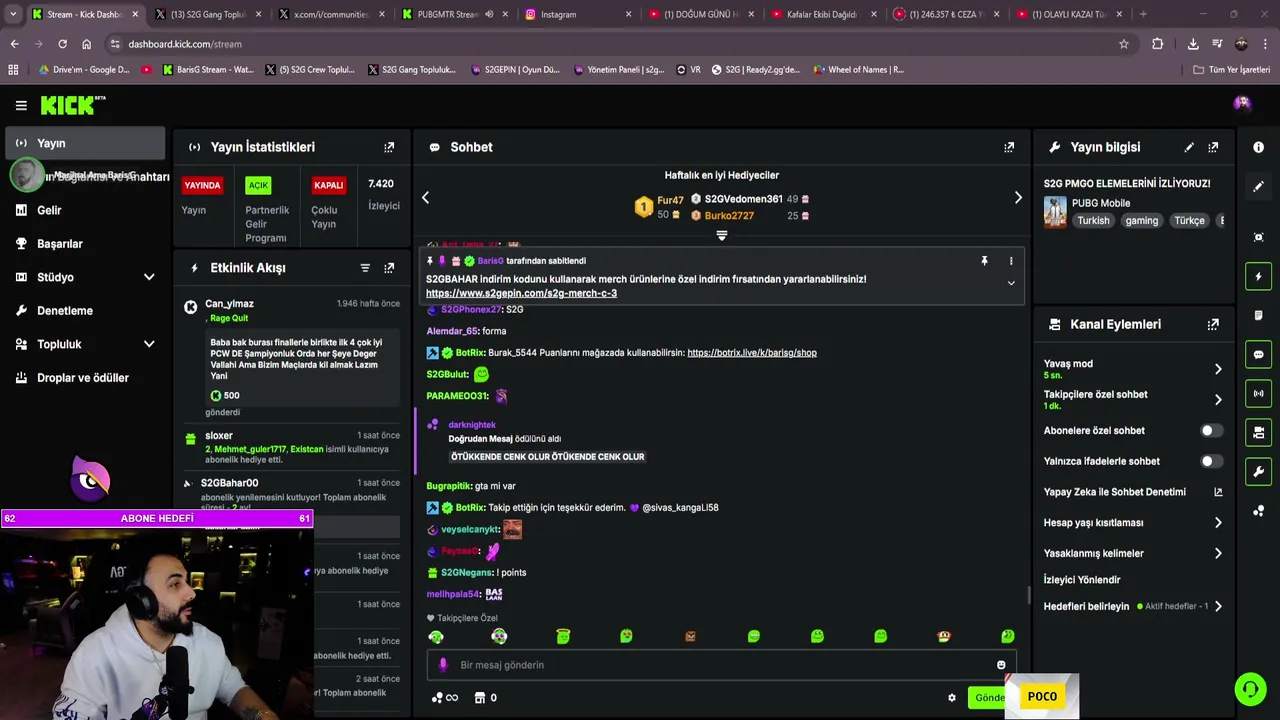The image size is (1280, 720).
Task: Toggle the wrench sidebar panel icon
Action: coord(1258,471)
